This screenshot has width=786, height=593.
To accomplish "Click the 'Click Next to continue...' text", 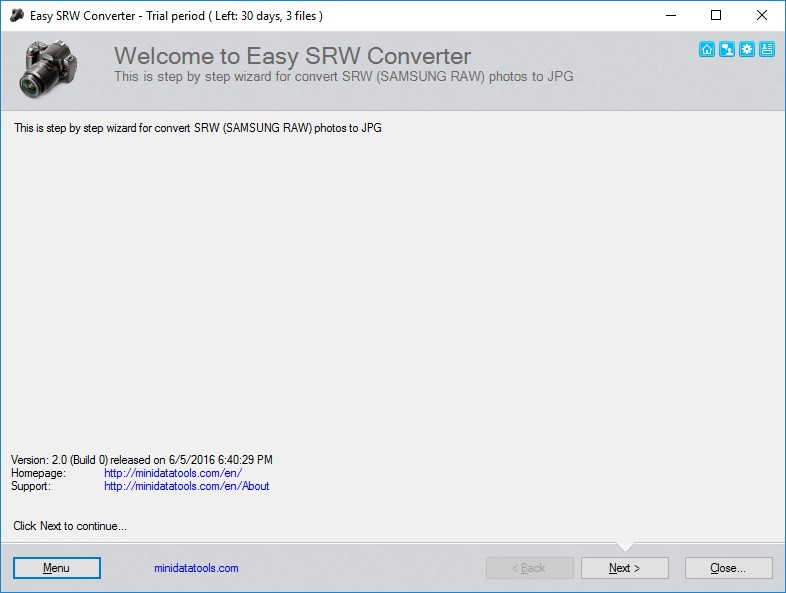I will pos(70,526).
